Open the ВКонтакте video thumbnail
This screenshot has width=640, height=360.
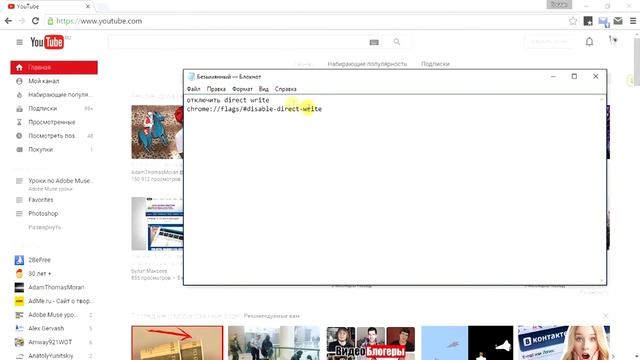point(564,343)
